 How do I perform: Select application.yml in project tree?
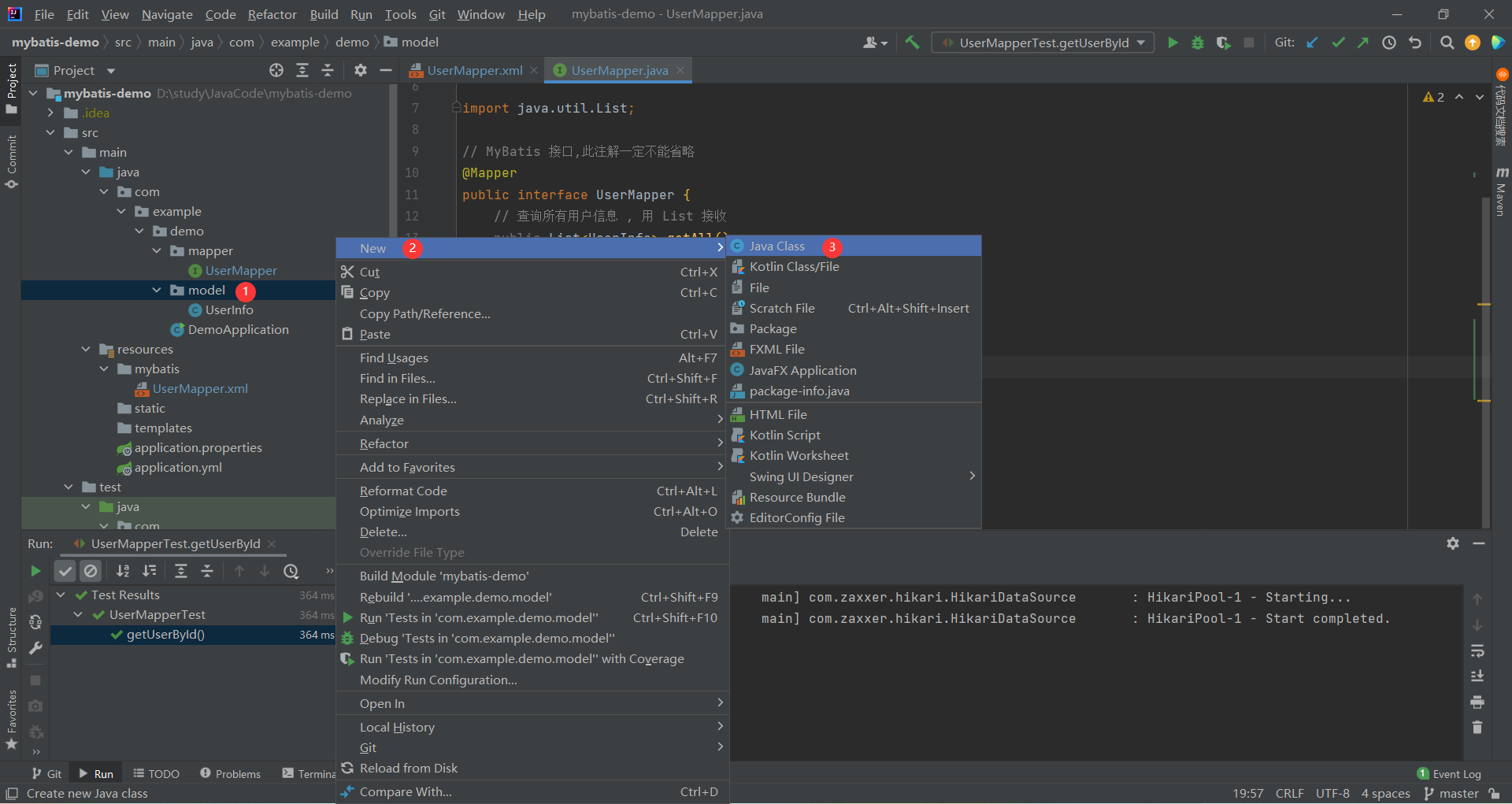tap(178, 467)
